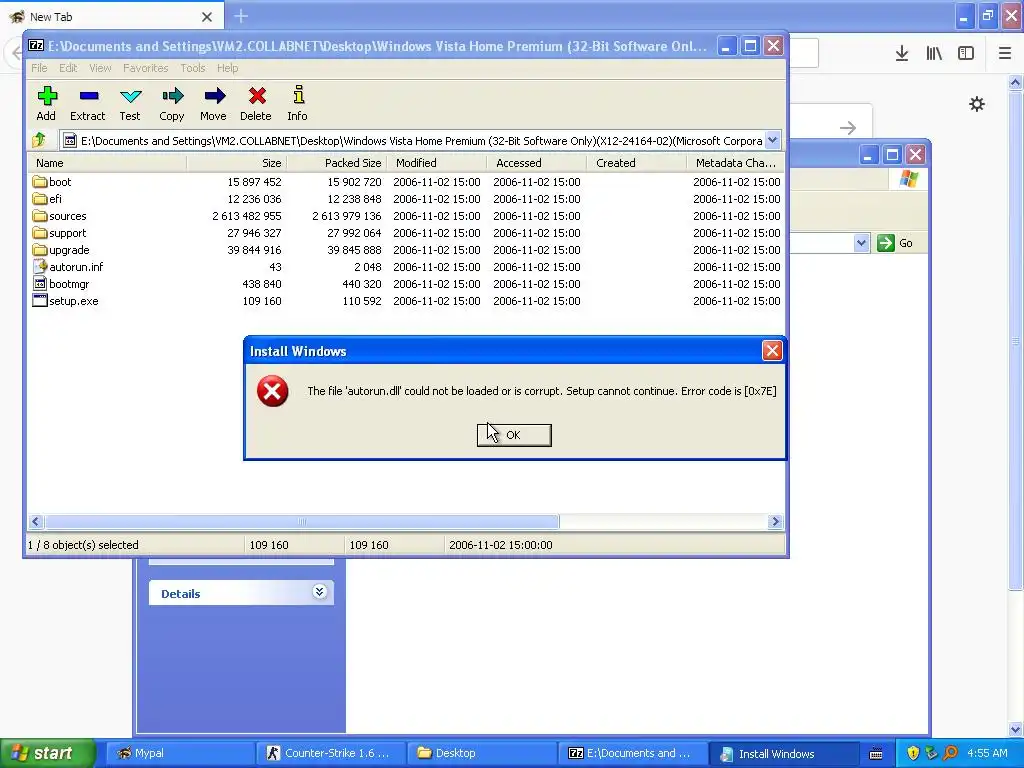Open new tab page settings gear
1024x768 pixels.
point(976,104)
